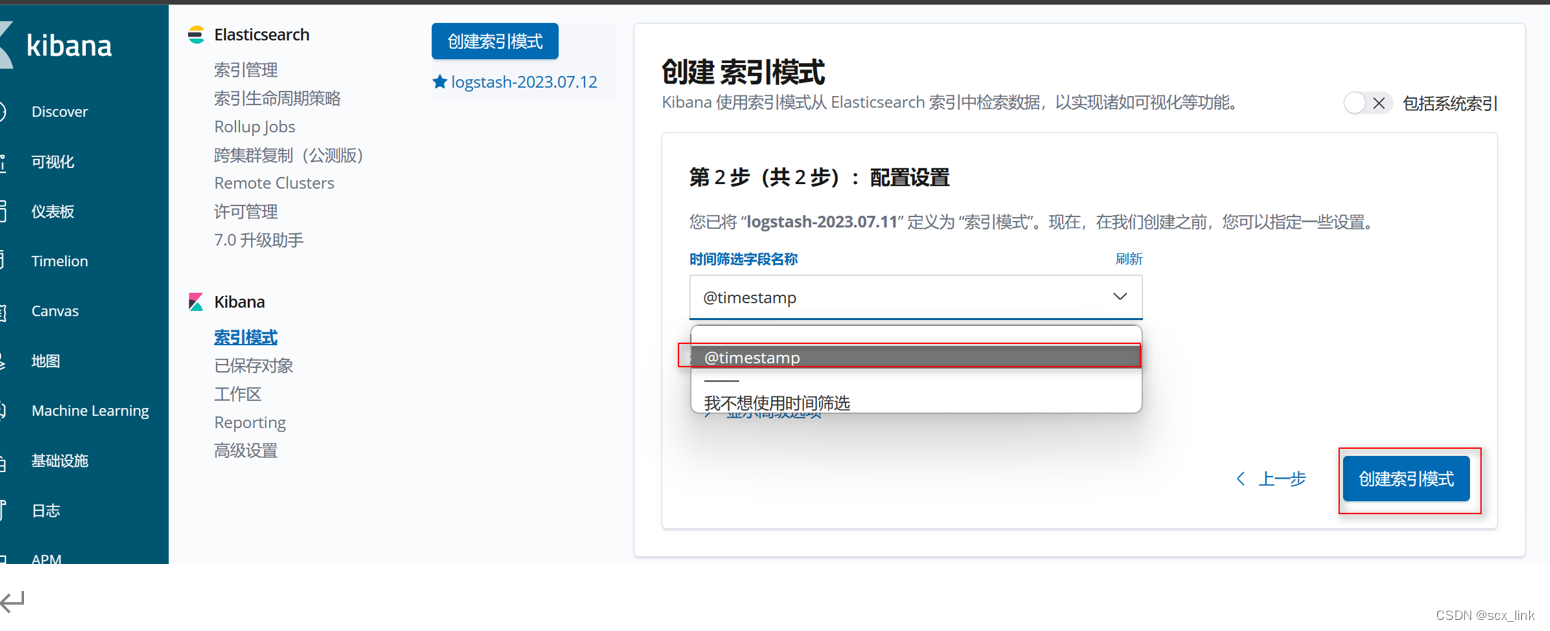Screen dimensions: 1550x631
Task: Open 已保存对象 page
Action: point(253,366)
